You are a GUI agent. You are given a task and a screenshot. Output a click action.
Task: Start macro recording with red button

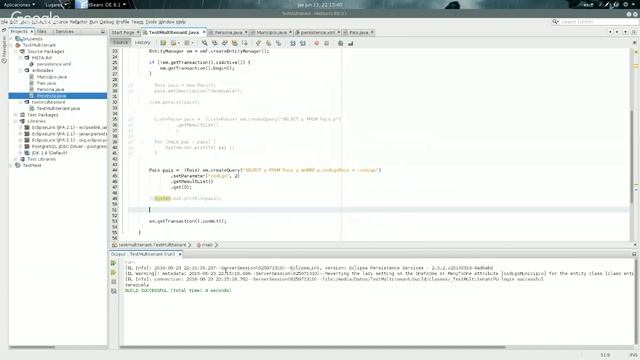(316, 43)
